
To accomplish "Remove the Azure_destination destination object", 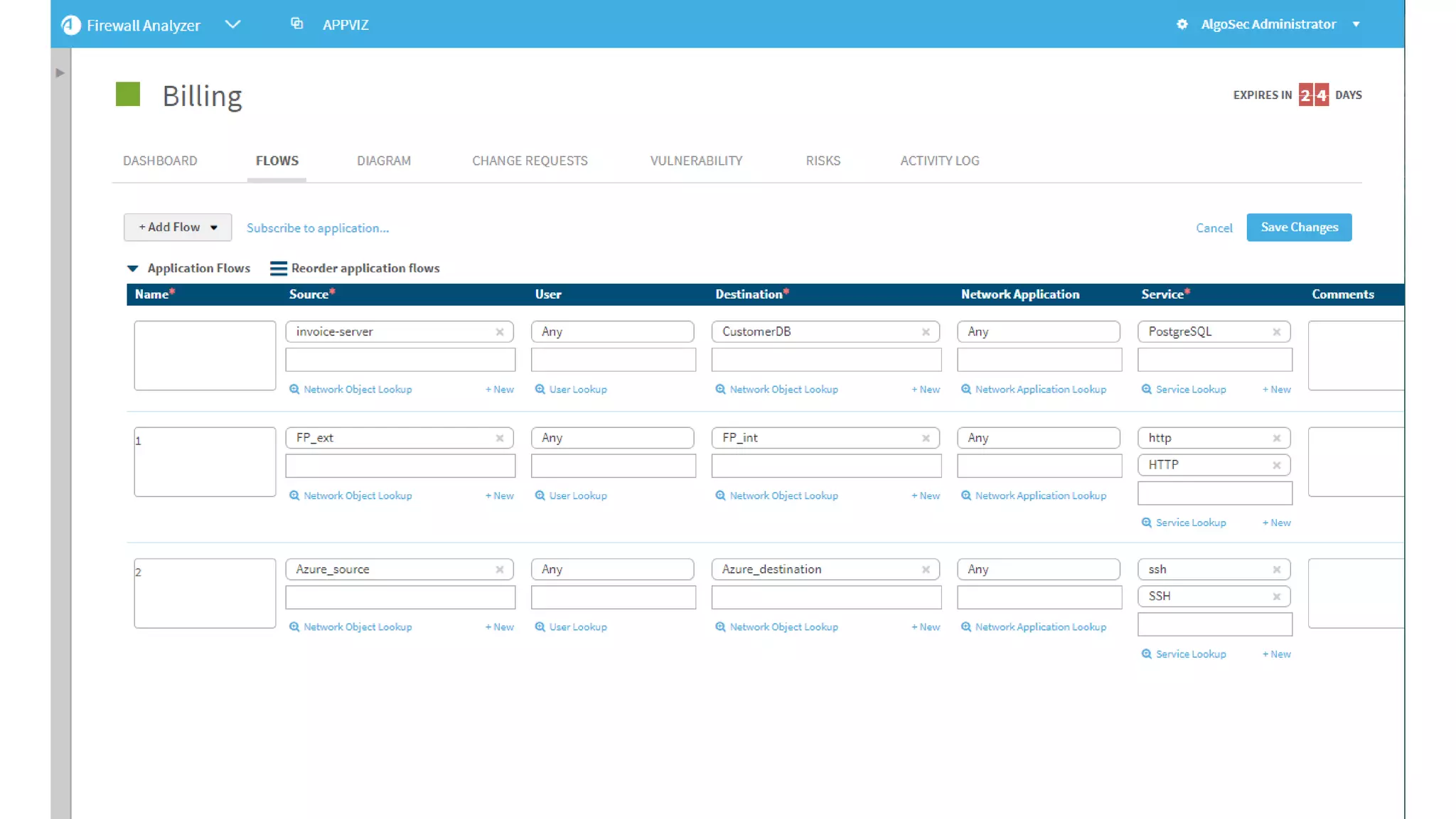I will (x=926, y=569).
